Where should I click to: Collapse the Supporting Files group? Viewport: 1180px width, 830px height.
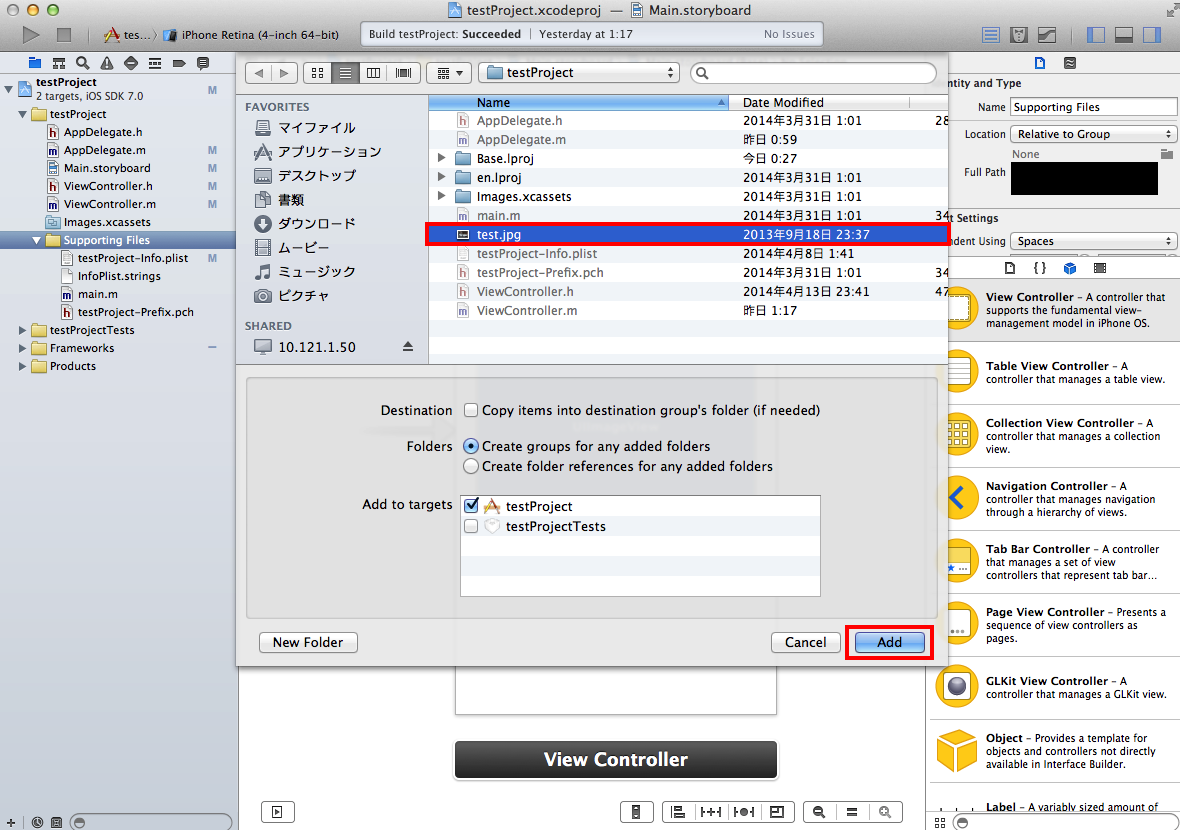[36, 240]
